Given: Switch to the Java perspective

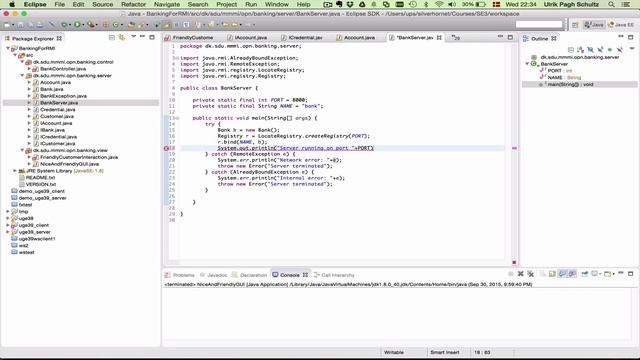Looking at the screenshot, I should coord(594,24).
